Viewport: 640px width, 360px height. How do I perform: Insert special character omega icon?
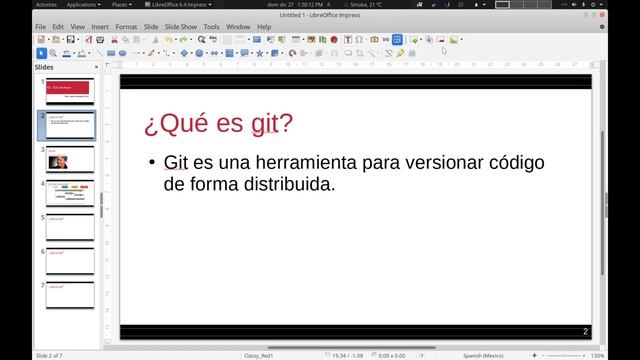pos(359,40)
